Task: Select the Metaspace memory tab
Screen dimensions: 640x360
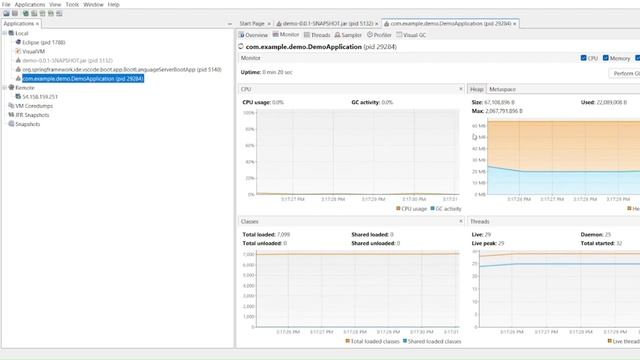Action: 502,89
